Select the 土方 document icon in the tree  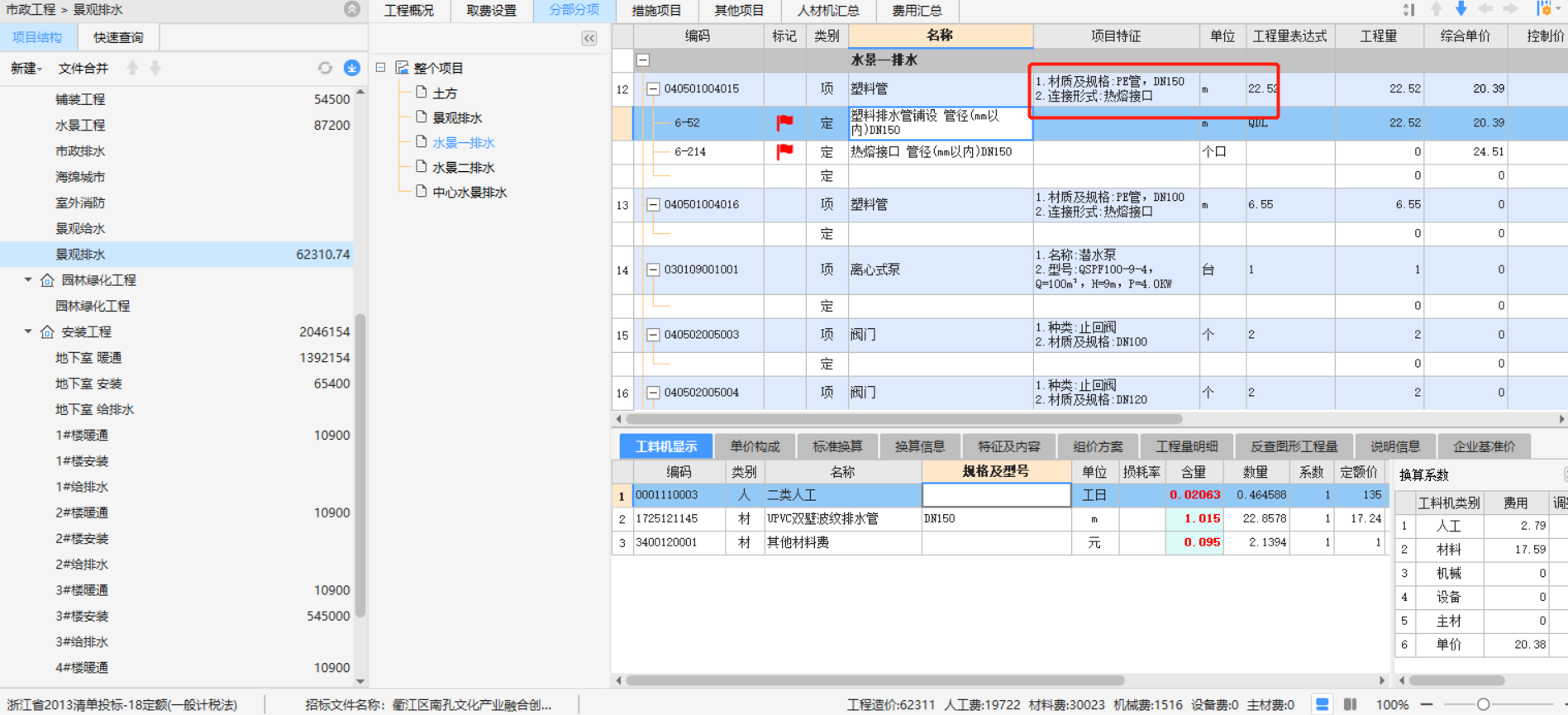(422, 92)
